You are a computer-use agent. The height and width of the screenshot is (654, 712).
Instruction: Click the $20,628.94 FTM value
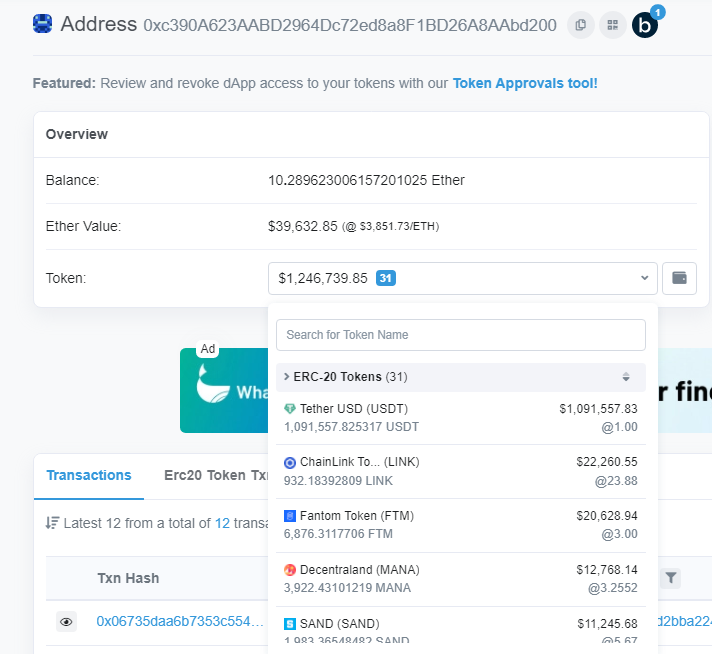click(x=607, y=515)
